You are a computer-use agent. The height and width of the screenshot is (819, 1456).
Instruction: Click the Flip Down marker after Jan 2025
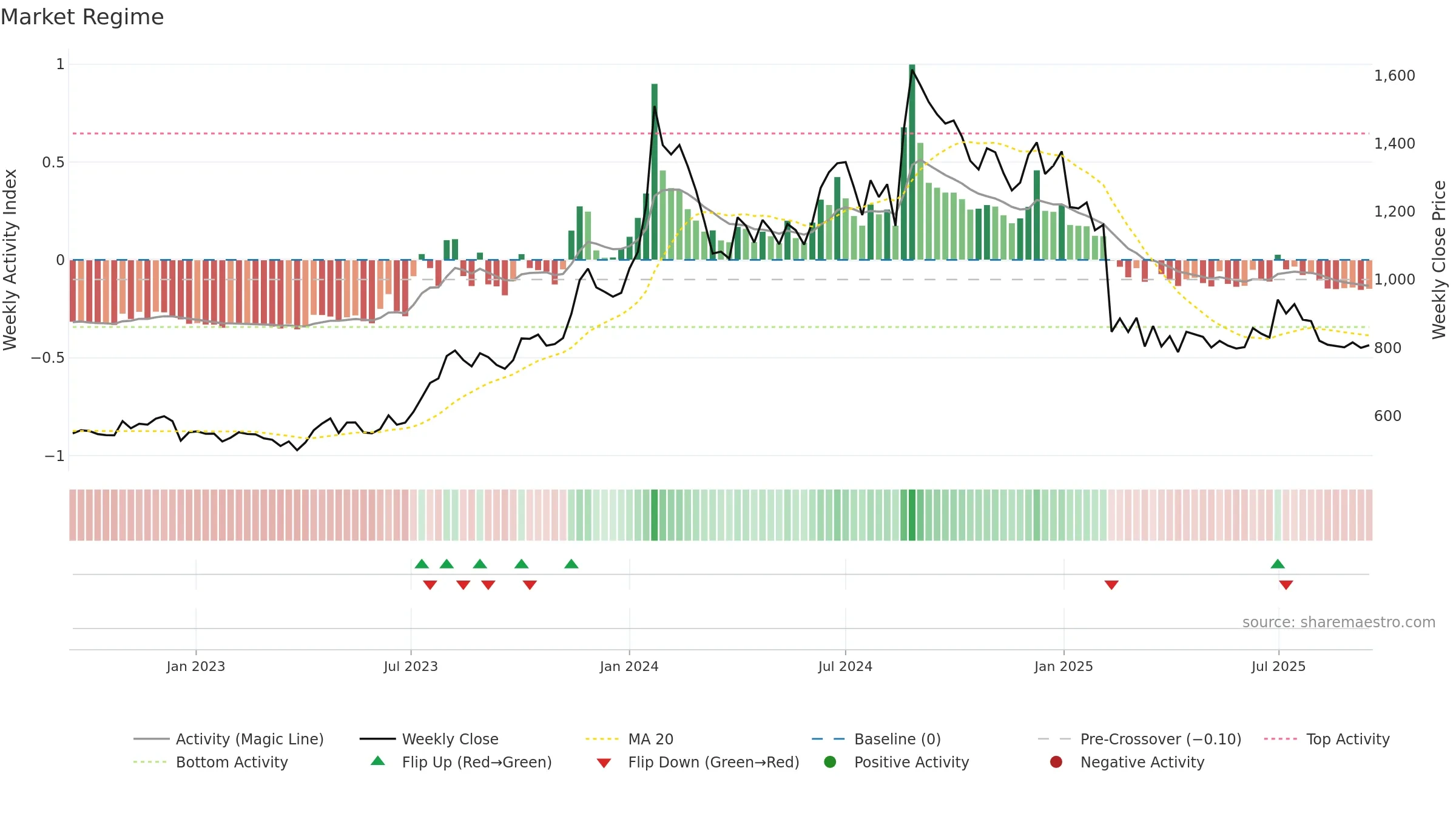click(x=1111, y=585)
